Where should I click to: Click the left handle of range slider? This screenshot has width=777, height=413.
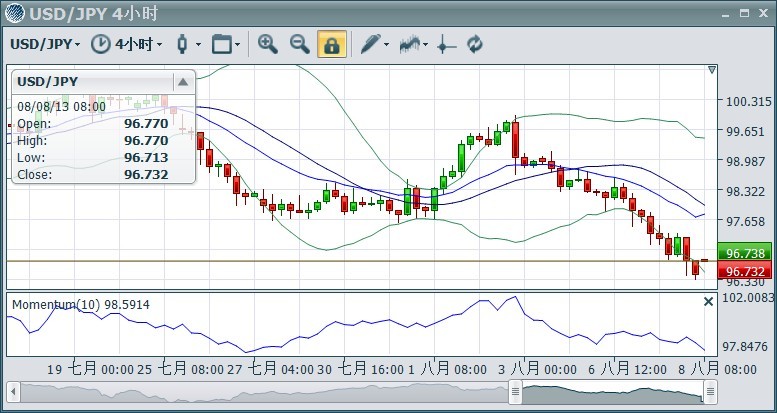pyautogui.click(x=515, y=393)
